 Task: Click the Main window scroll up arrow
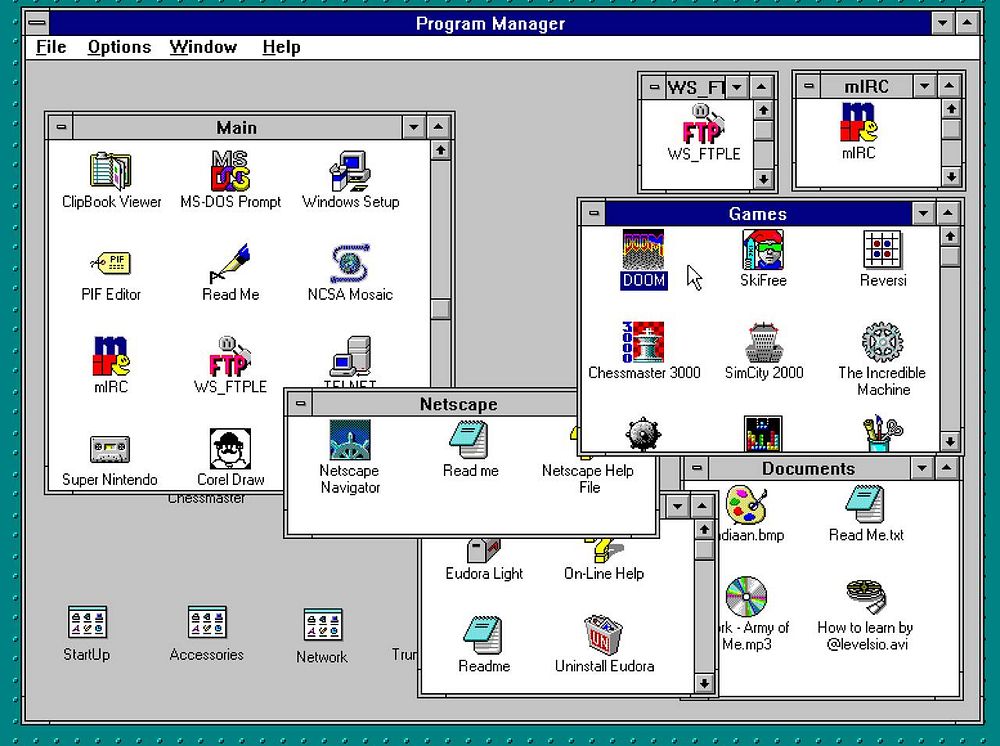point(440,150)
